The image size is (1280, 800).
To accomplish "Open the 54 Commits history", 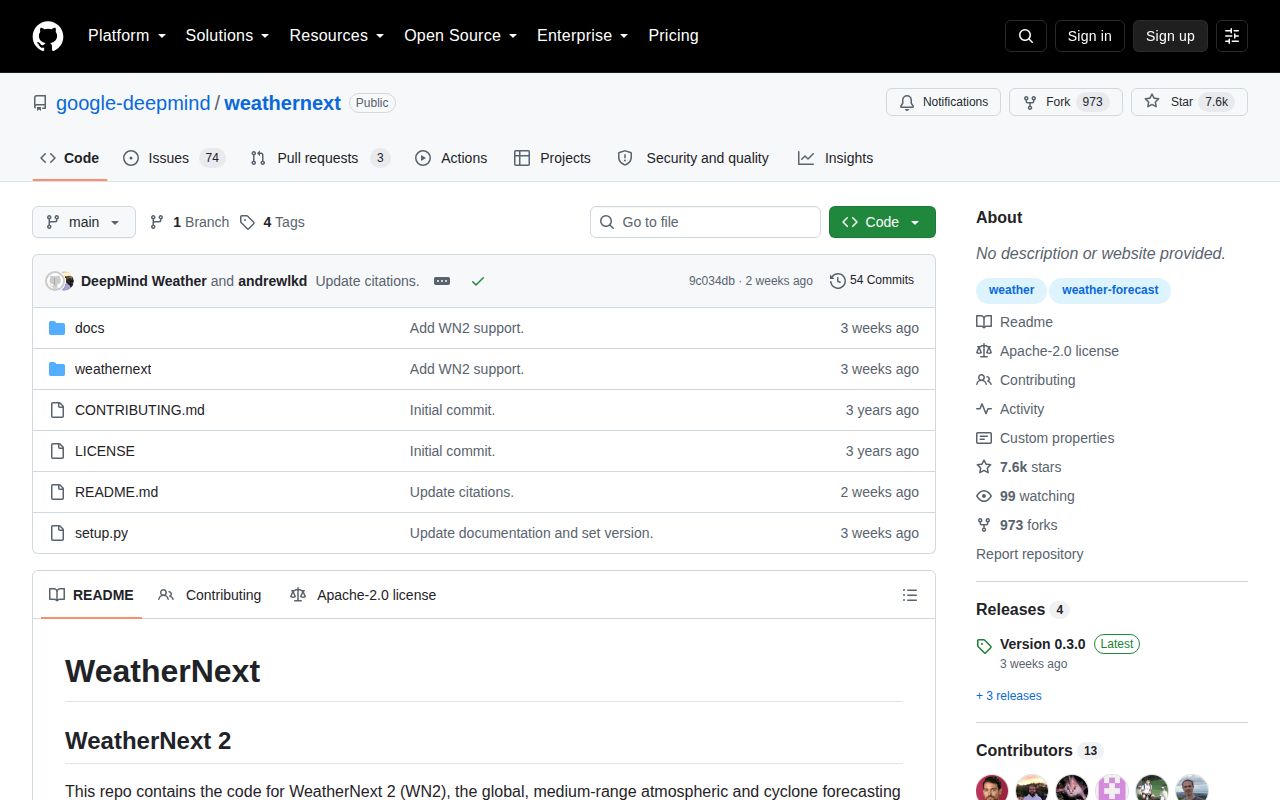I will click(x=872, y=280).
